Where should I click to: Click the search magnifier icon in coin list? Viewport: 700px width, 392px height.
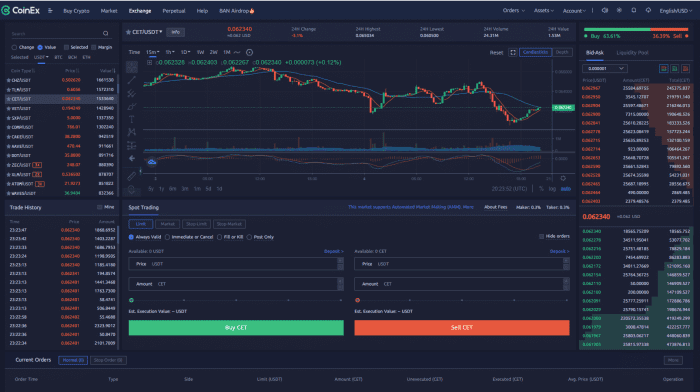pos(105,33)
